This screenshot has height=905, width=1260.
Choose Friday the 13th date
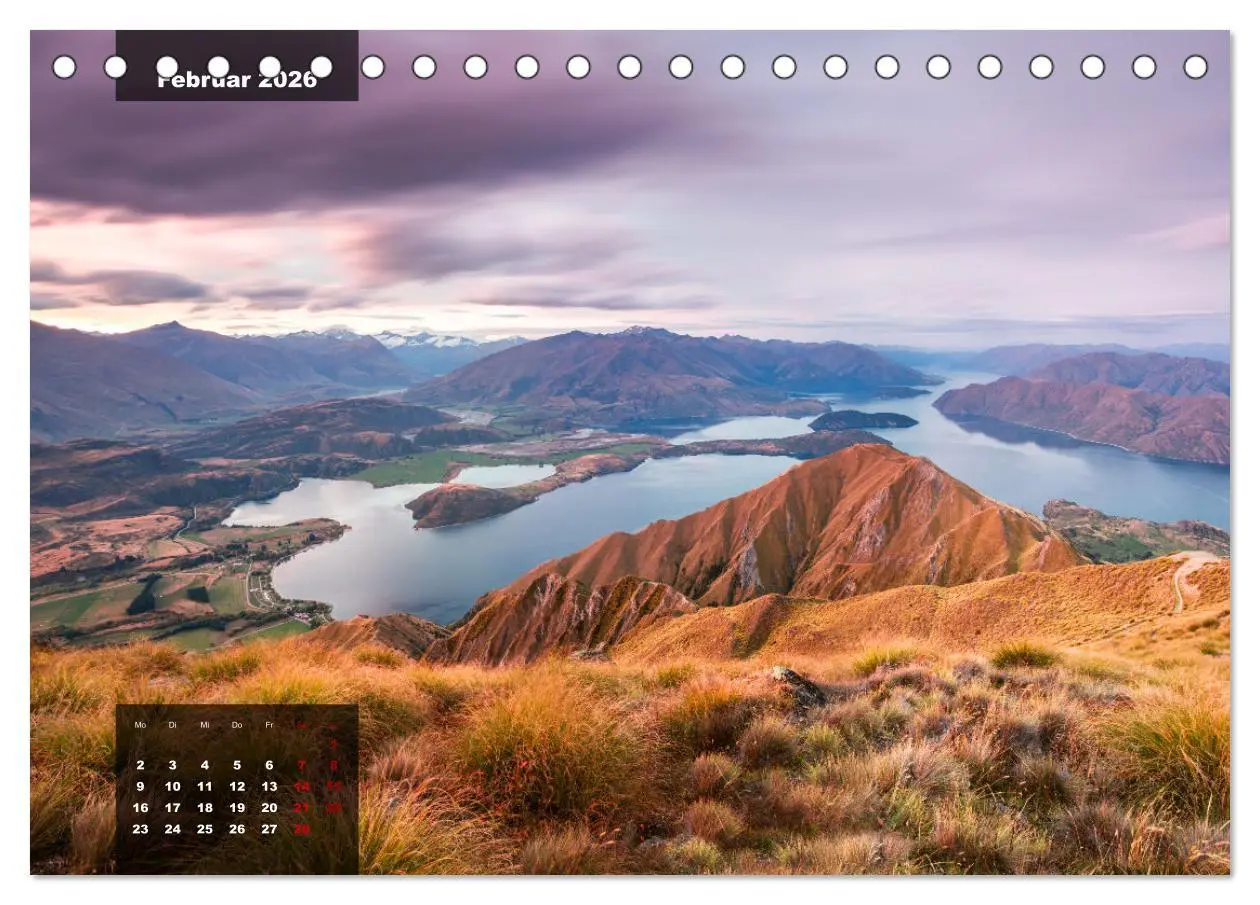tap(269, 786)
